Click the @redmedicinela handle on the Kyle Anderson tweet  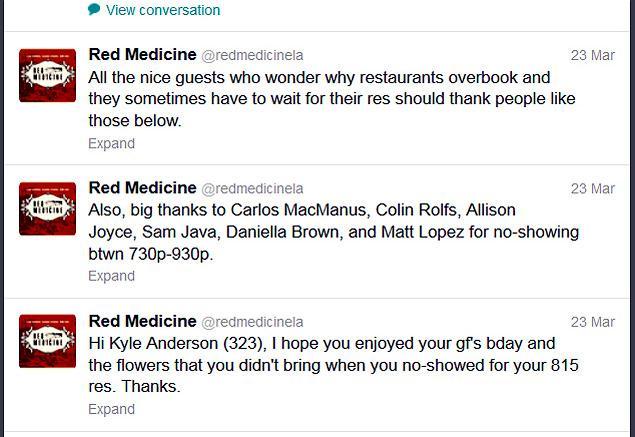point(252,322)
